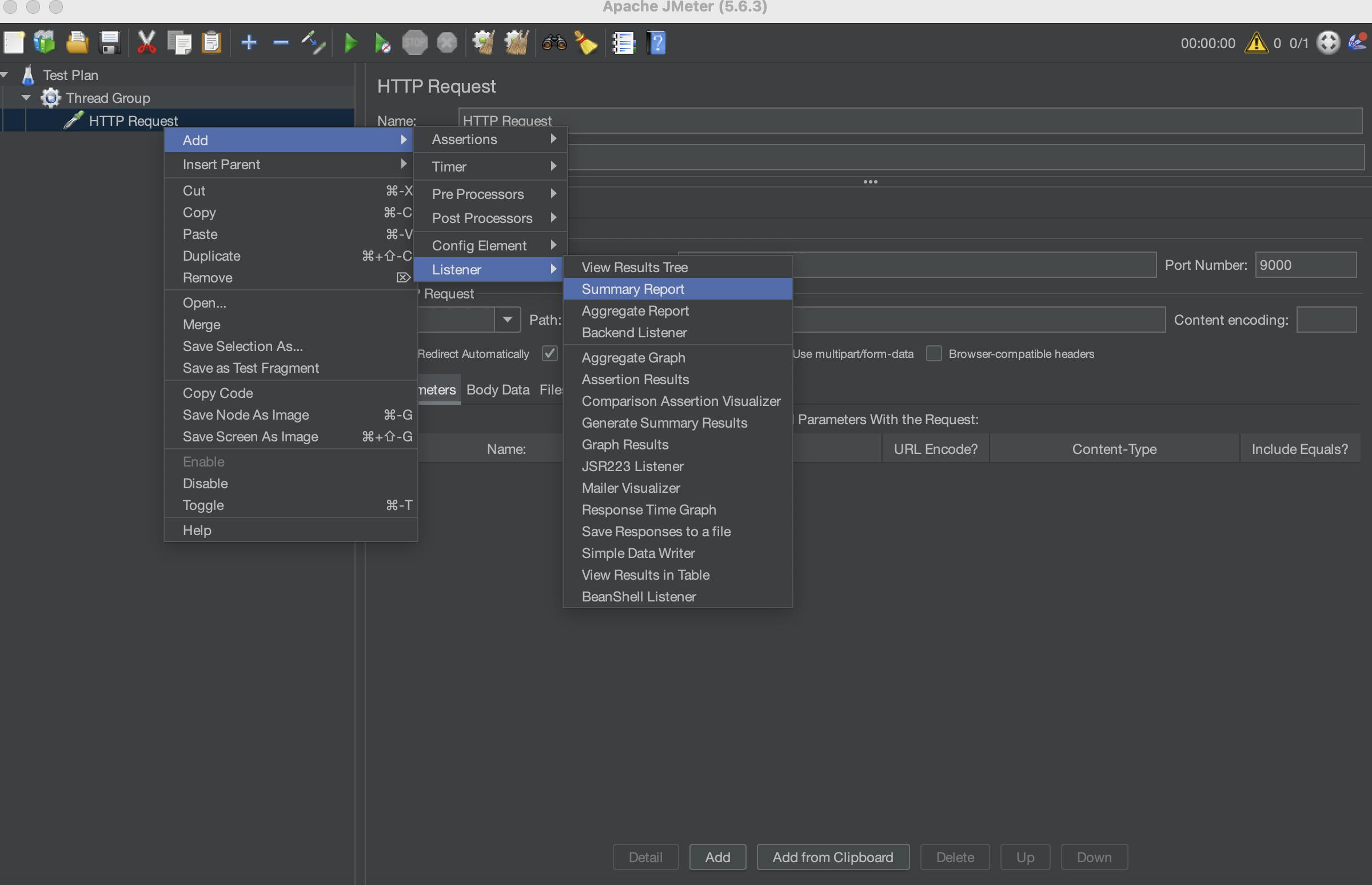Image resolution: width=1372 pixels, height=885 pixels.
Task: Enable Browser-compatible headers checkbox
Action: 934,353
